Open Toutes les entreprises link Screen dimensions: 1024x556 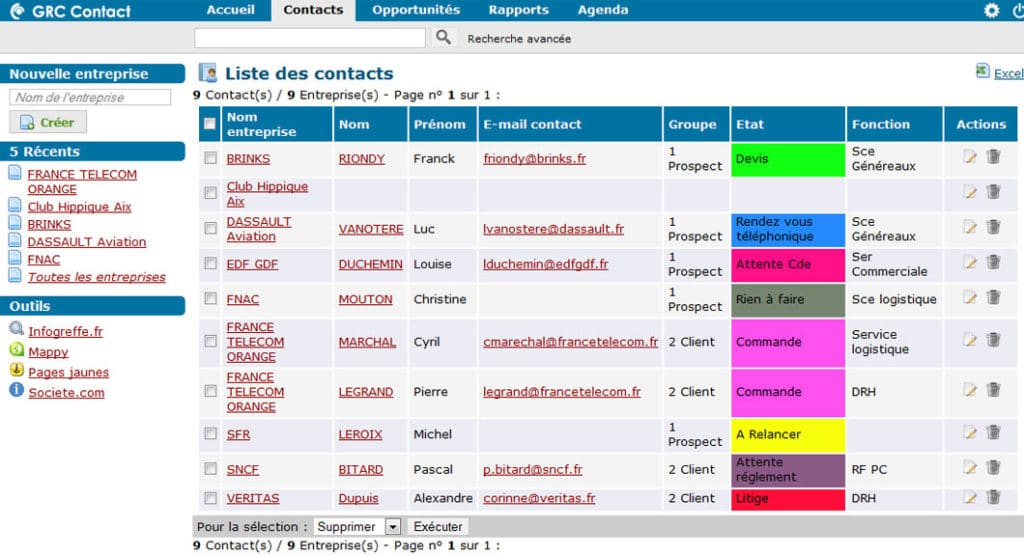97,277
